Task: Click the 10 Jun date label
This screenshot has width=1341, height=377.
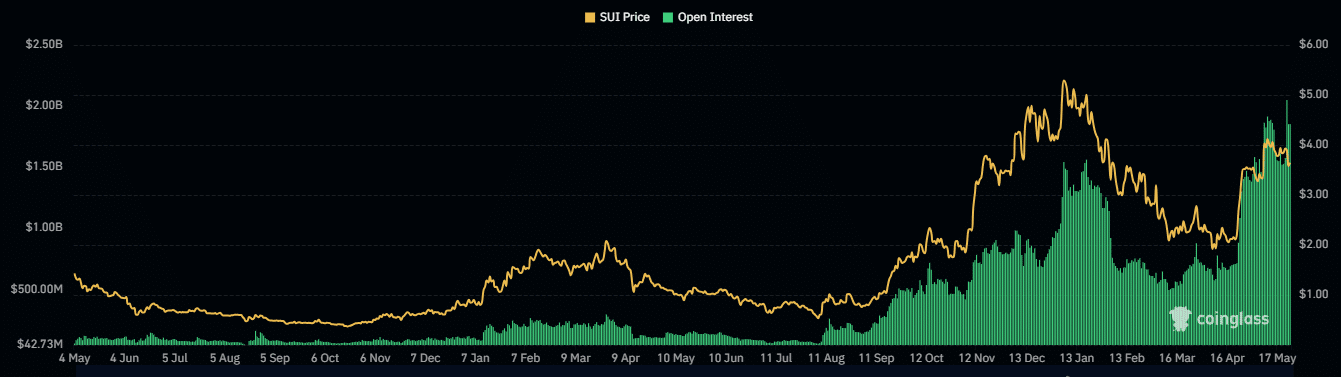Action: [725, 357]
